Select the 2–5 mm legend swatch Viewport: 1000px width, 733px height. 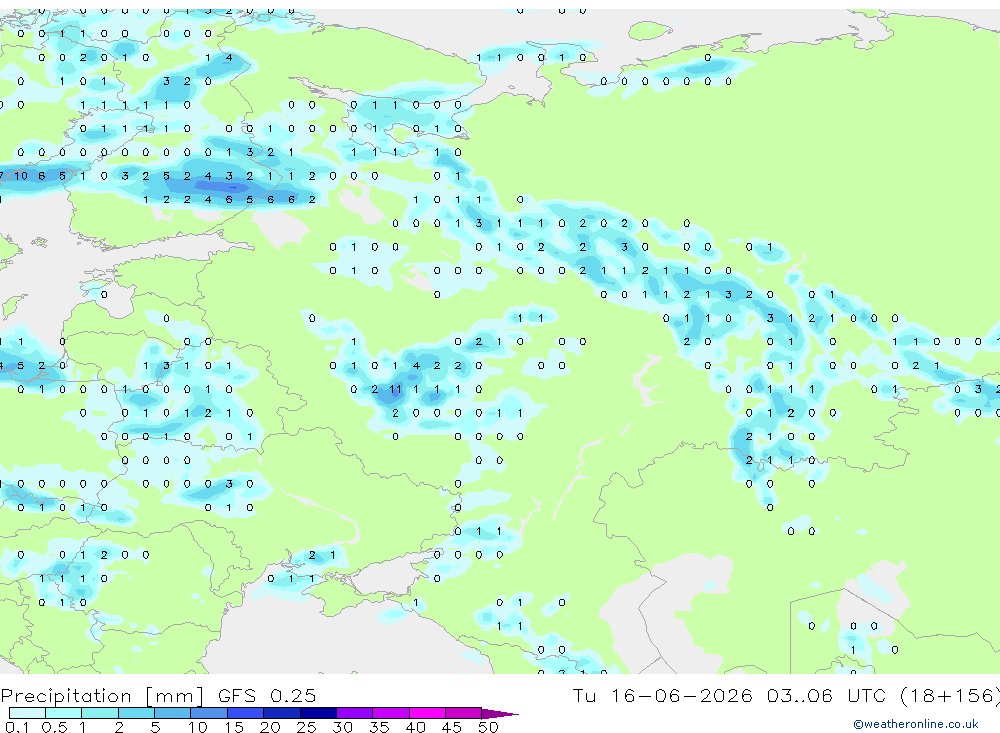point(136,713)
